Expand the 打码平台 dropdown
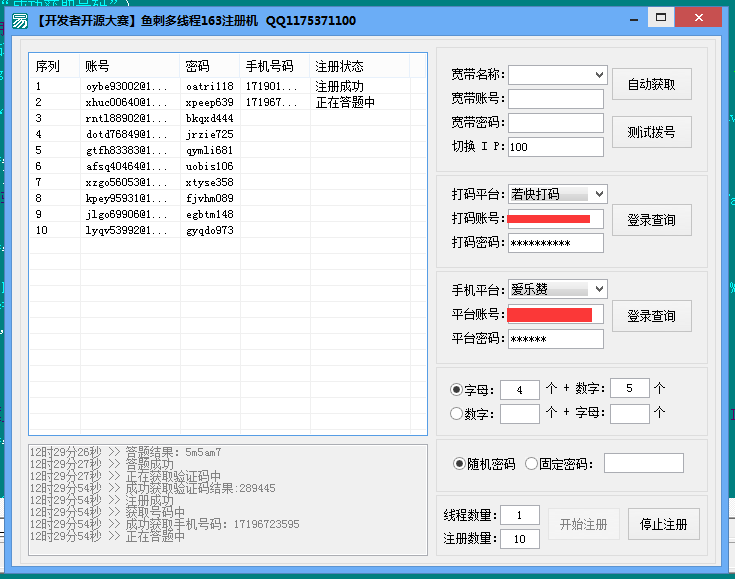Viewport: 735px width, 579px height. point(557,194)
